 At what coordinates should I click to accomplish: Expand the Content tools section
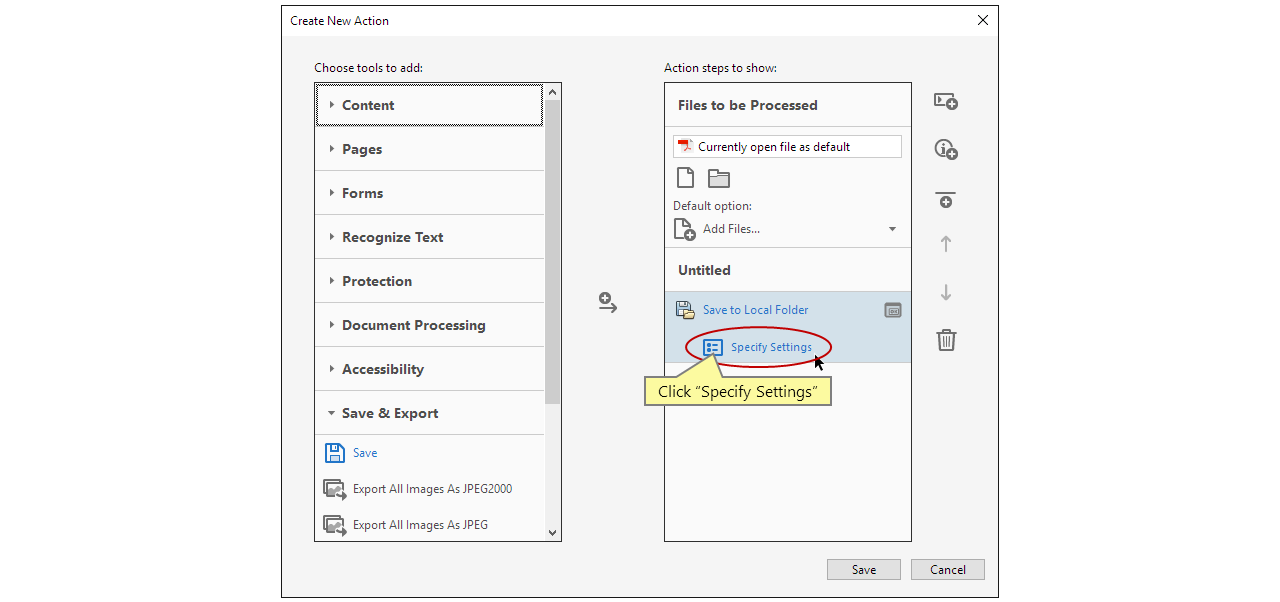pos(368,104)
